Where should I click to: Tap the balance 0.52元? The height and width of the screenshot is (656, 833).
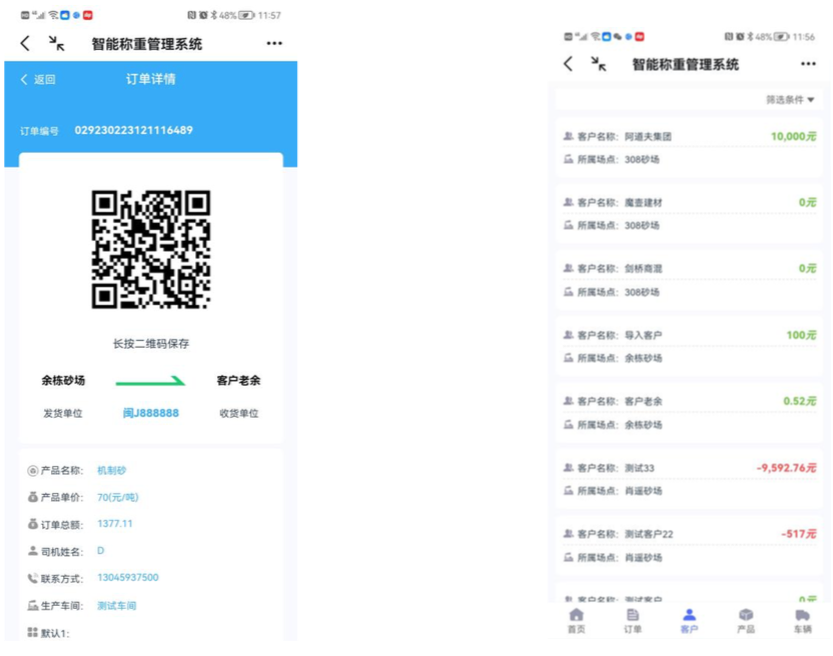800,401
